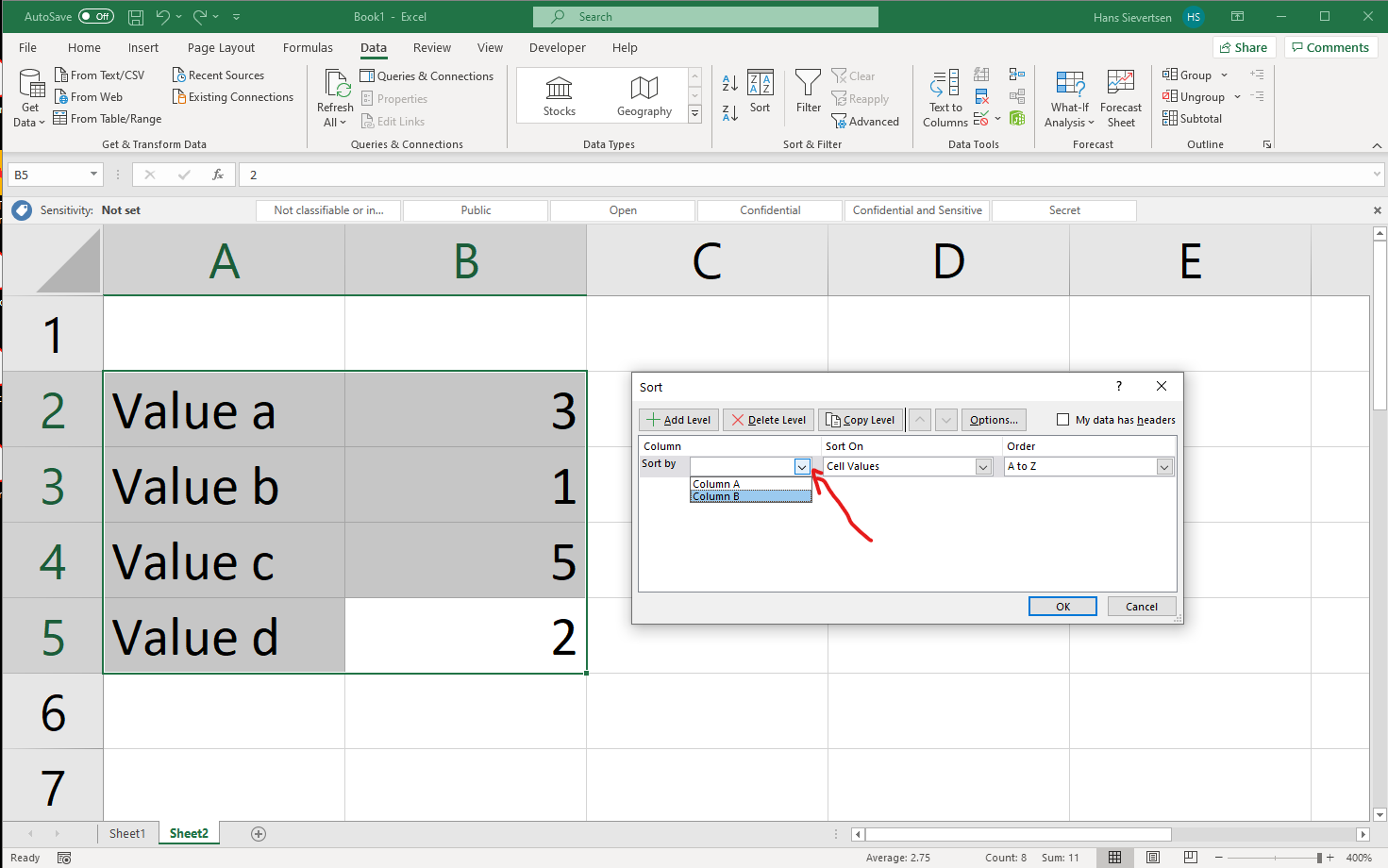Screen dimensions: 1388x868
Task: Launch Text to Columns
Action: [945, 98]
